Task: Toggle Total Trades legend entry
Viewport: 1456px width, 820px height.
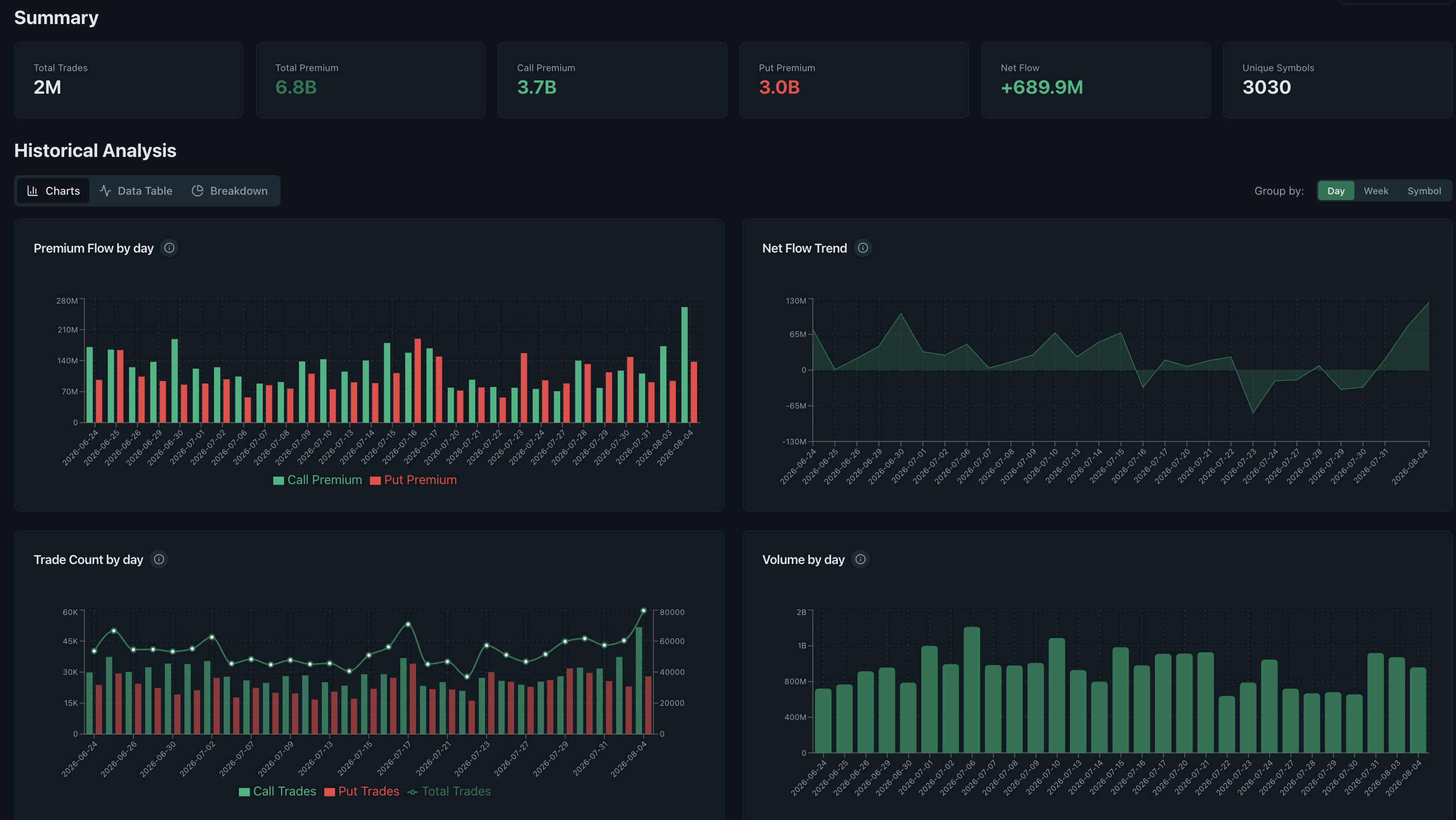Action: coord(449,791)
